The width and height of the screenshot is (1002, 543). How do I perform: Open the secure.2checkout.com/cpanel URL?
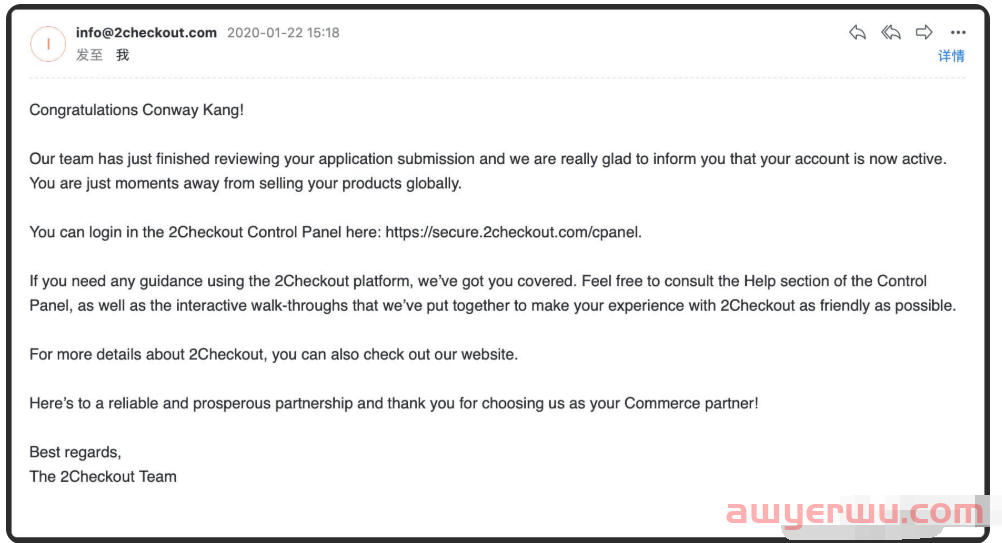[x=512, y=232]
